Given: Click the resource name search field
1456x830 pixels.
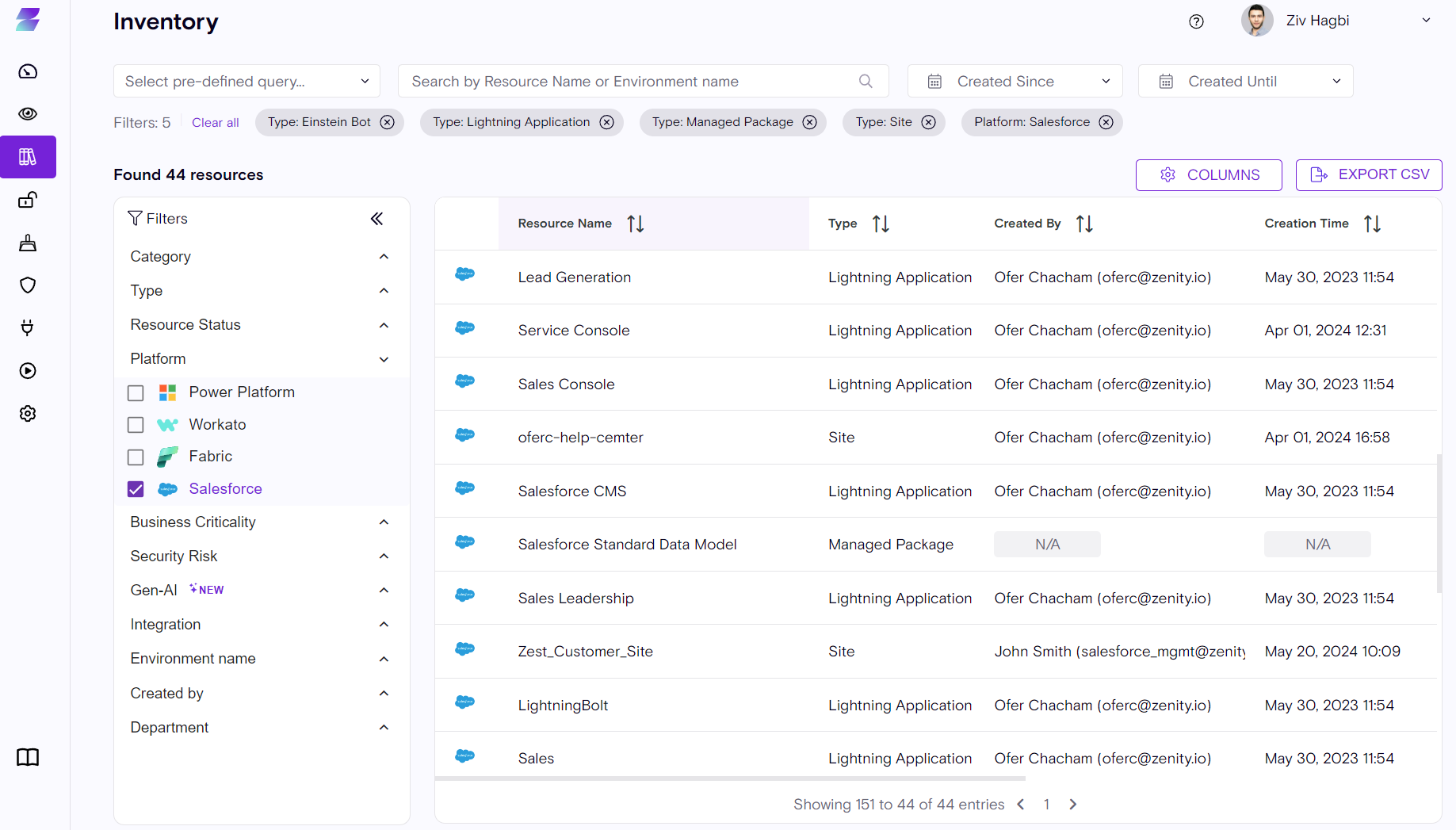Looking at the screenshot, I should (x=630, y=82).
